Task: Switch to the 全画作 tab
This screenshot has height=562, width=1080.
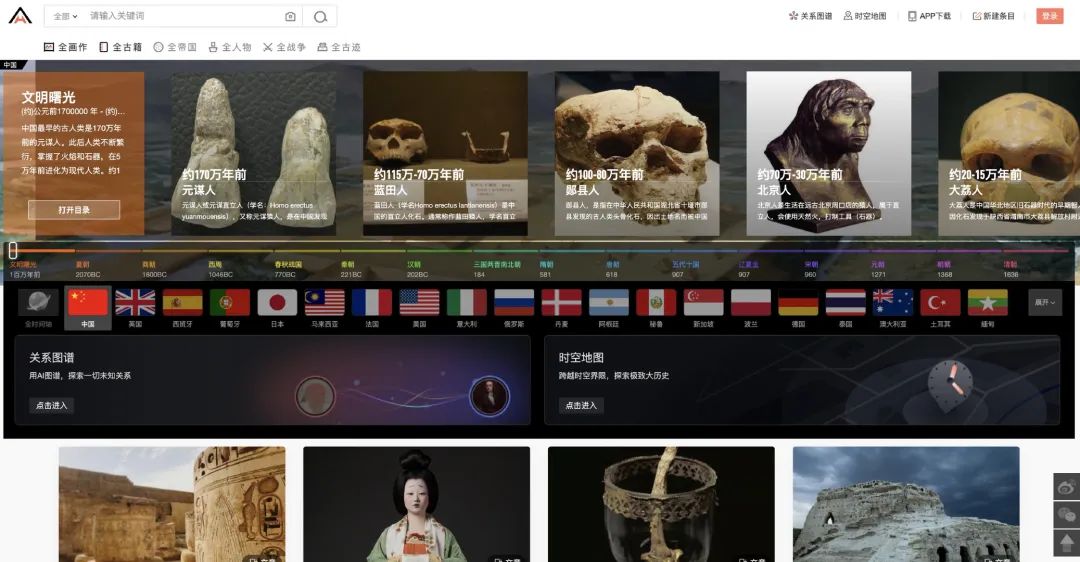Action: pyautogui.click(x=66, y=47)
